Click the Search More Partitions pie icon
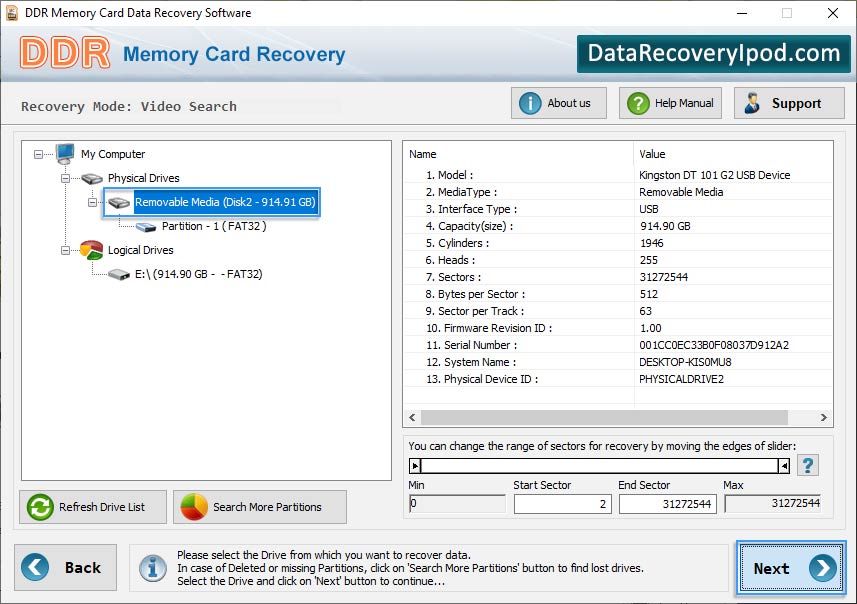The height and width of the screenshot is (604, 857). coord(193,507)
